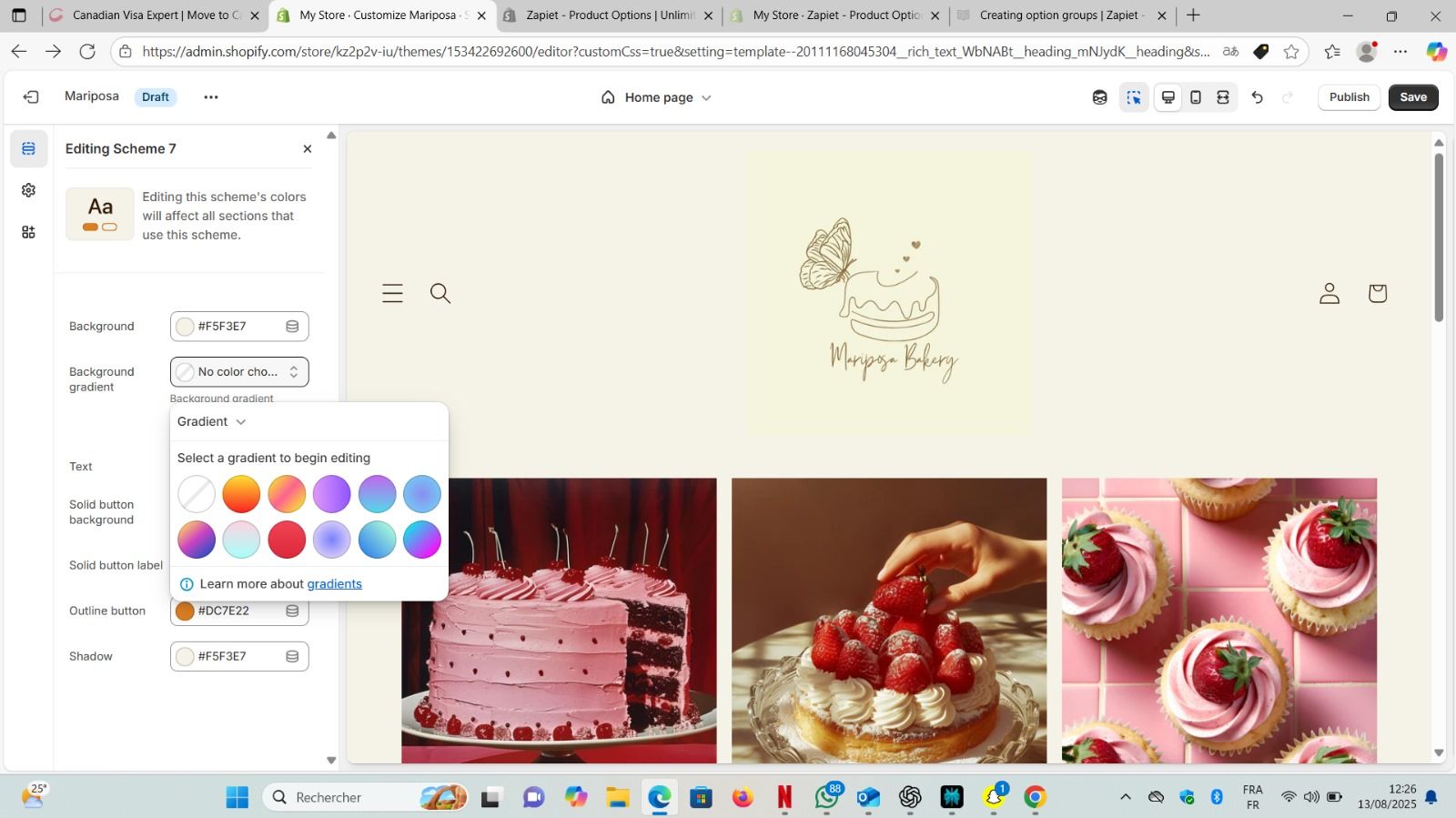
Task: Switch to fullscreen preview mode
Action: click(1223, 97)
